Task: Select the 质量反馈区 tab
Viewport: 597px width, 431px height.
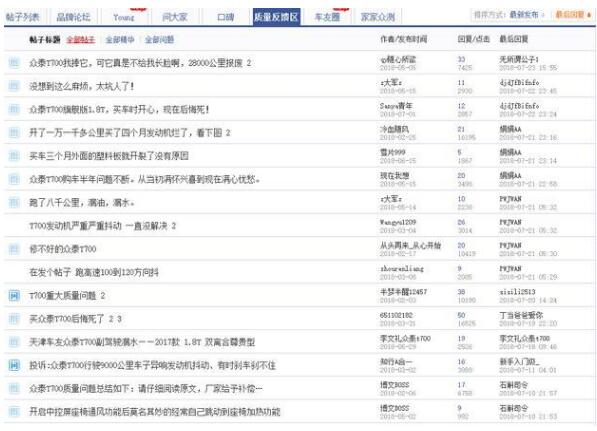Action: 276,17
